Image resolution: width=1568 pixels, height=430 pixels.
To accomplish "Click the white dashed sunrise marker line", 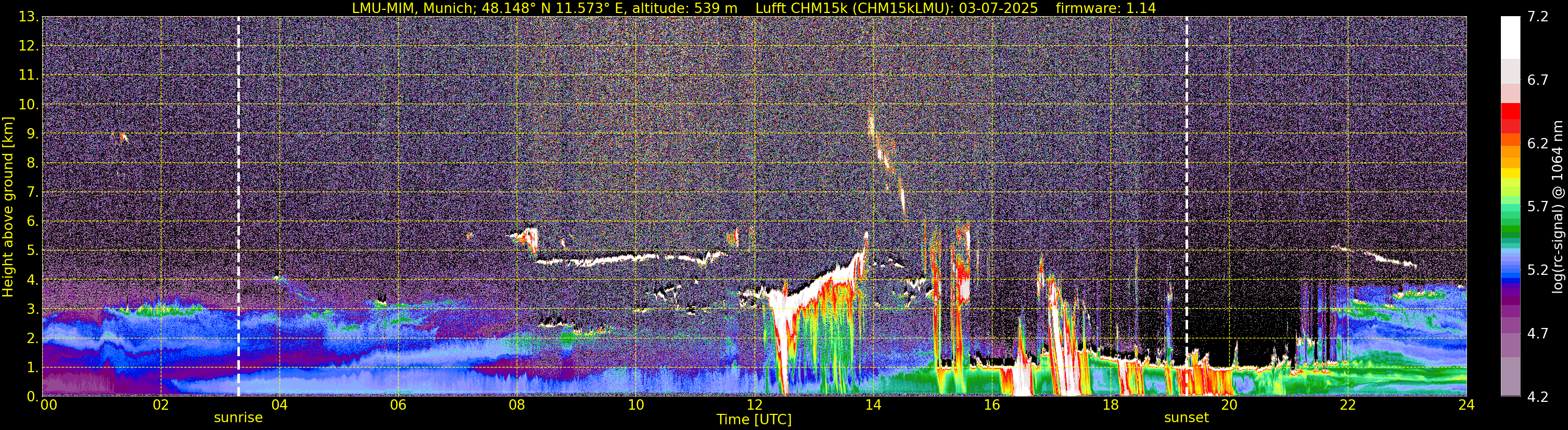I will click(238, 207).
